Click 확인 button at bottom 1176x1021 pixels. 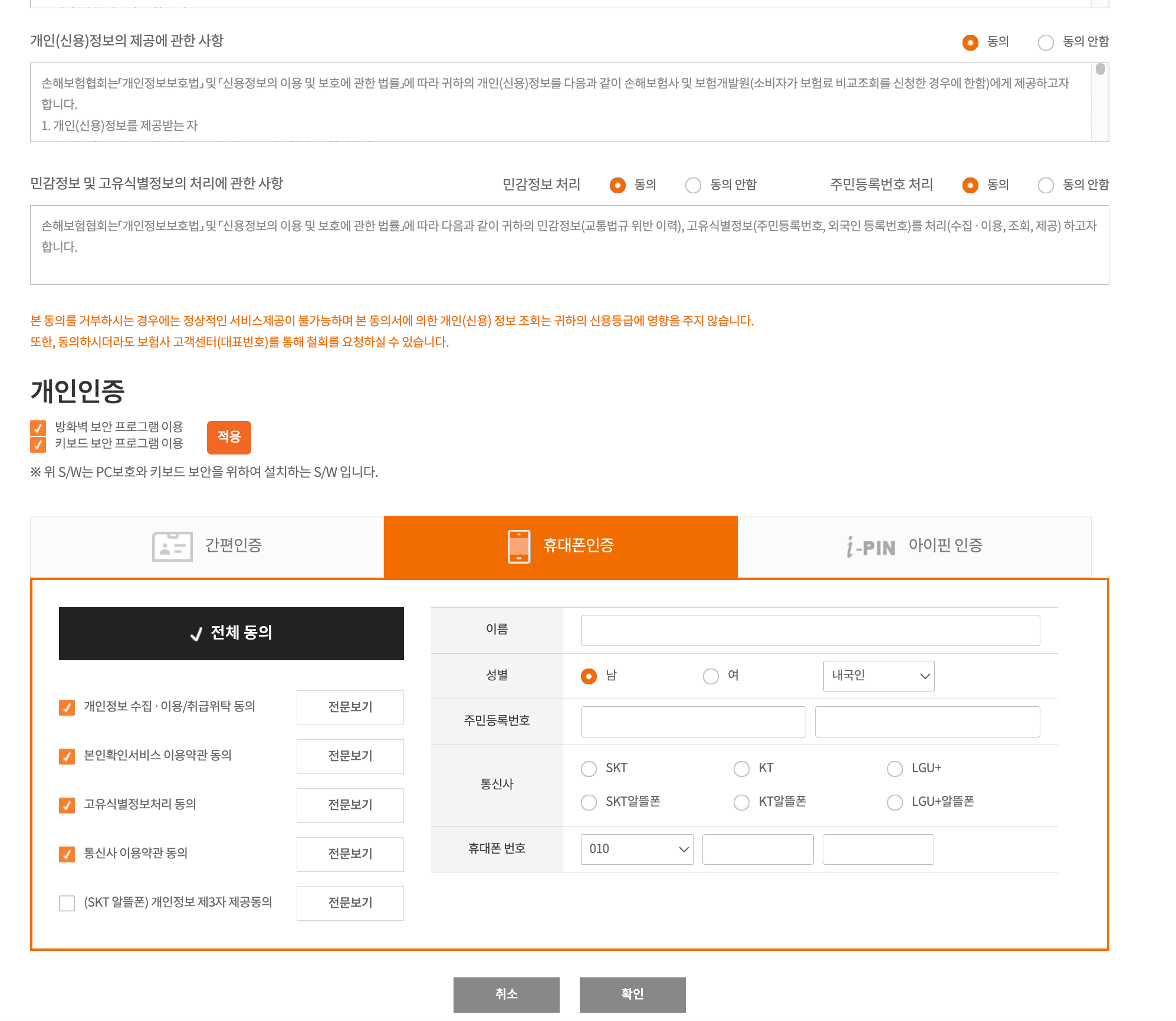tap(632, 994)
